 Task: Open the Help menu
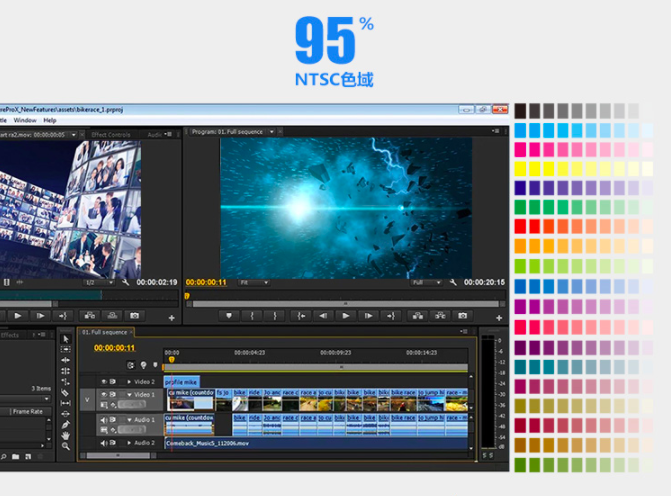(x=50, y=120)
